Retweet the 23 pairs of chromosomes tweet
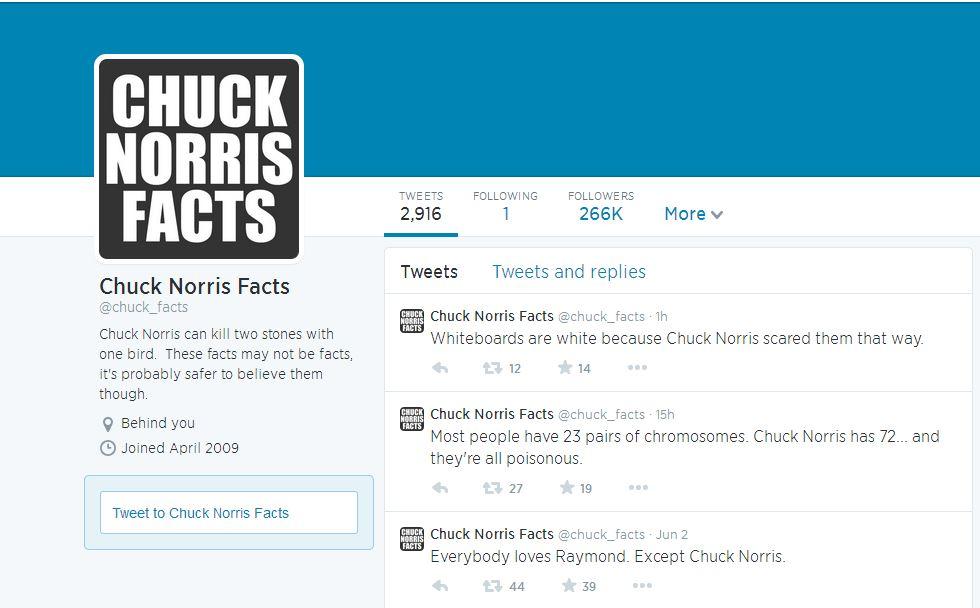Screen dimensions: 980x608 (492, 488)
